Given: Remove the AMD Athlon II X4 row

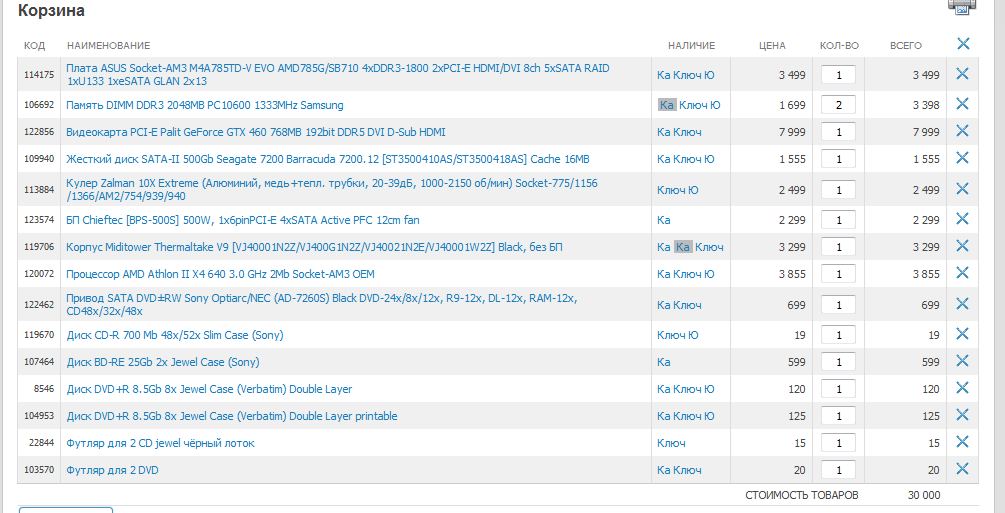Looking at the screenshot, I should [x=962, y=273].
